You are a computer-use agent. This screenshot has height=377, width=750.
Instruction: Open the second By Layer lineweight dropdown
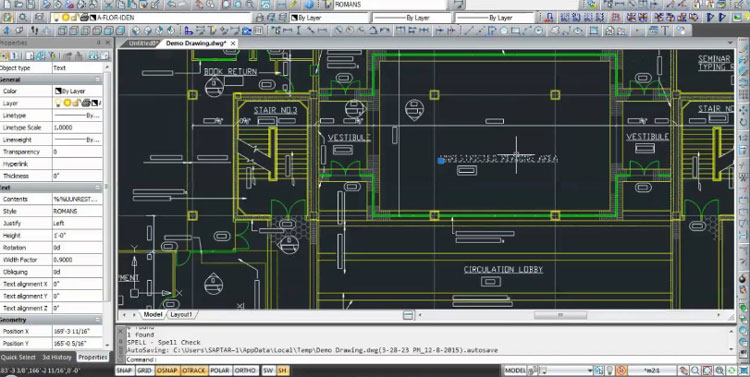pyautogui.click(x=495, y=18)
